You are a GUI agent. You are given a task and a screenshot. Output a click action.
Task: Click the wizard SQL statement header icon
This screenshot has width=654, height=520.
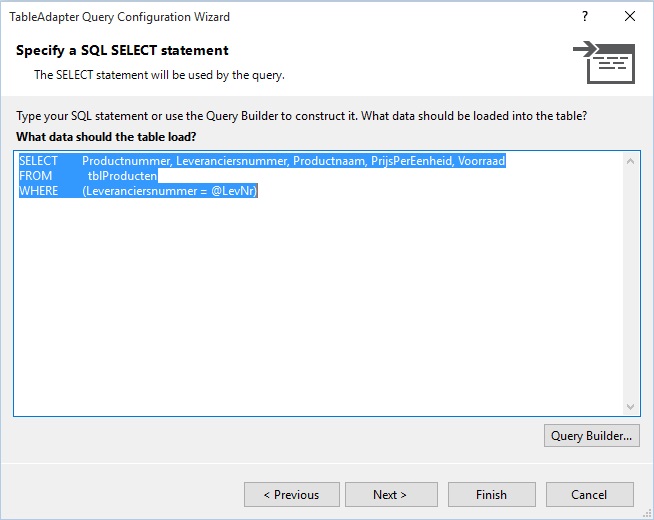[604, 62]
